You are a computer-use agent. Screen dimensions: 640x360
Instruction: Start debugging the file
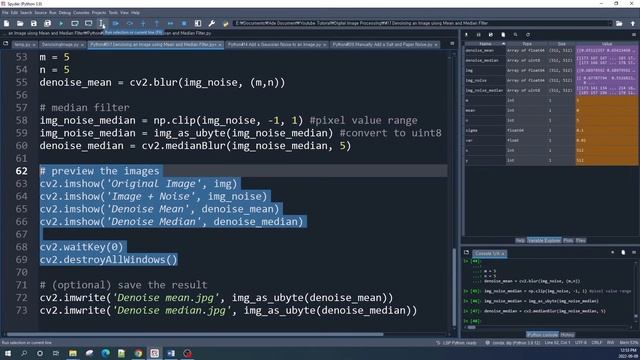[116, 24]
